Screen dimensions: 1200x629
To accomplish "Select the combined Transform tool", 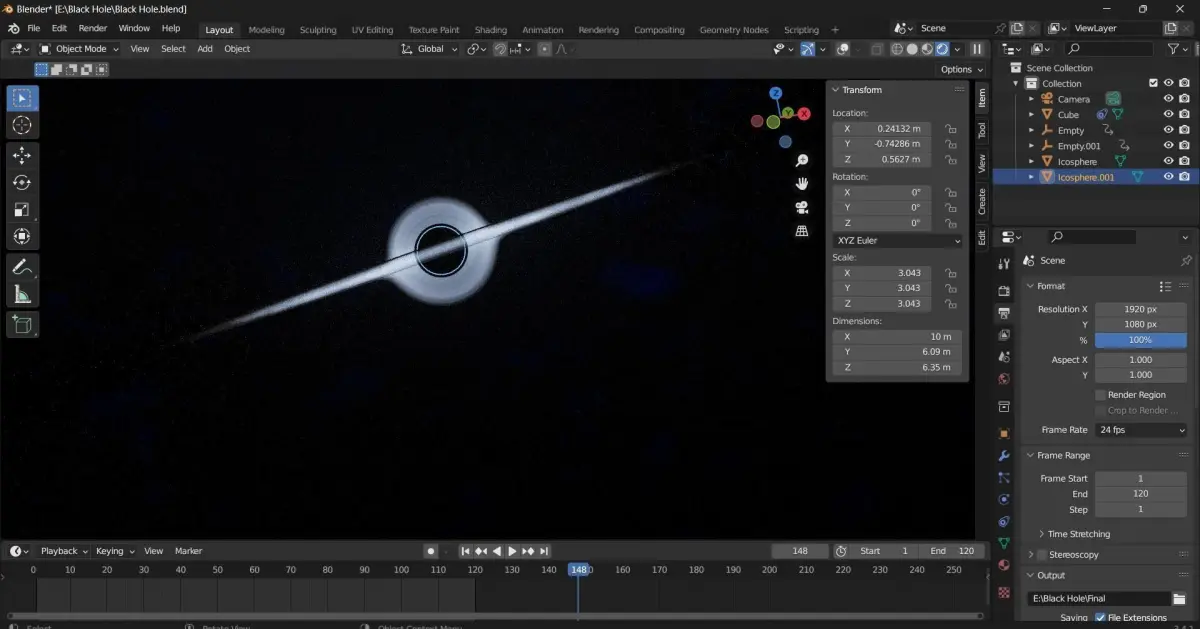I will pos(22,237).
